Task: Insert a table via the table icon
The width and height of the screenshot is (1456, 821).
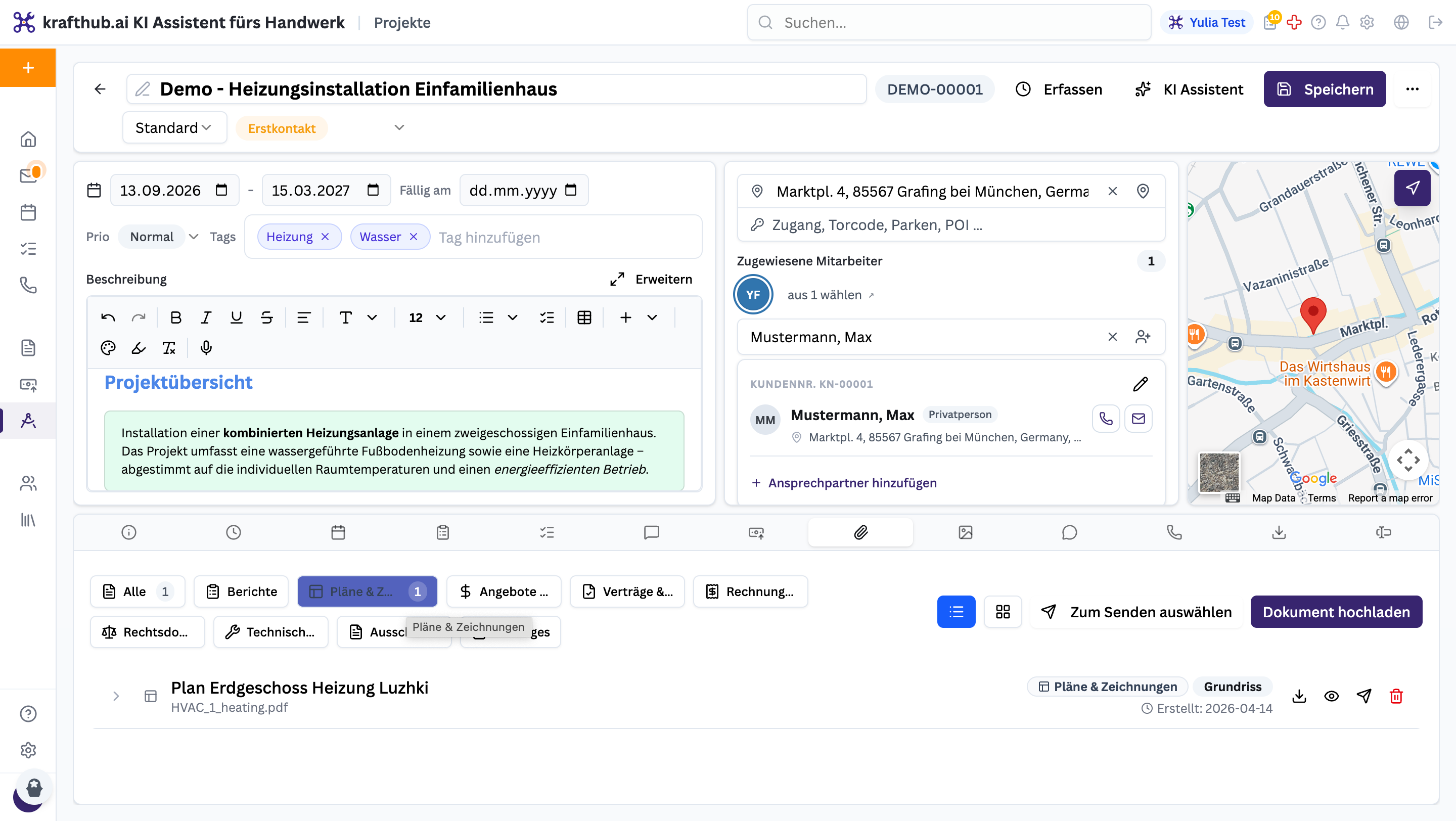Action: point(584,317)
